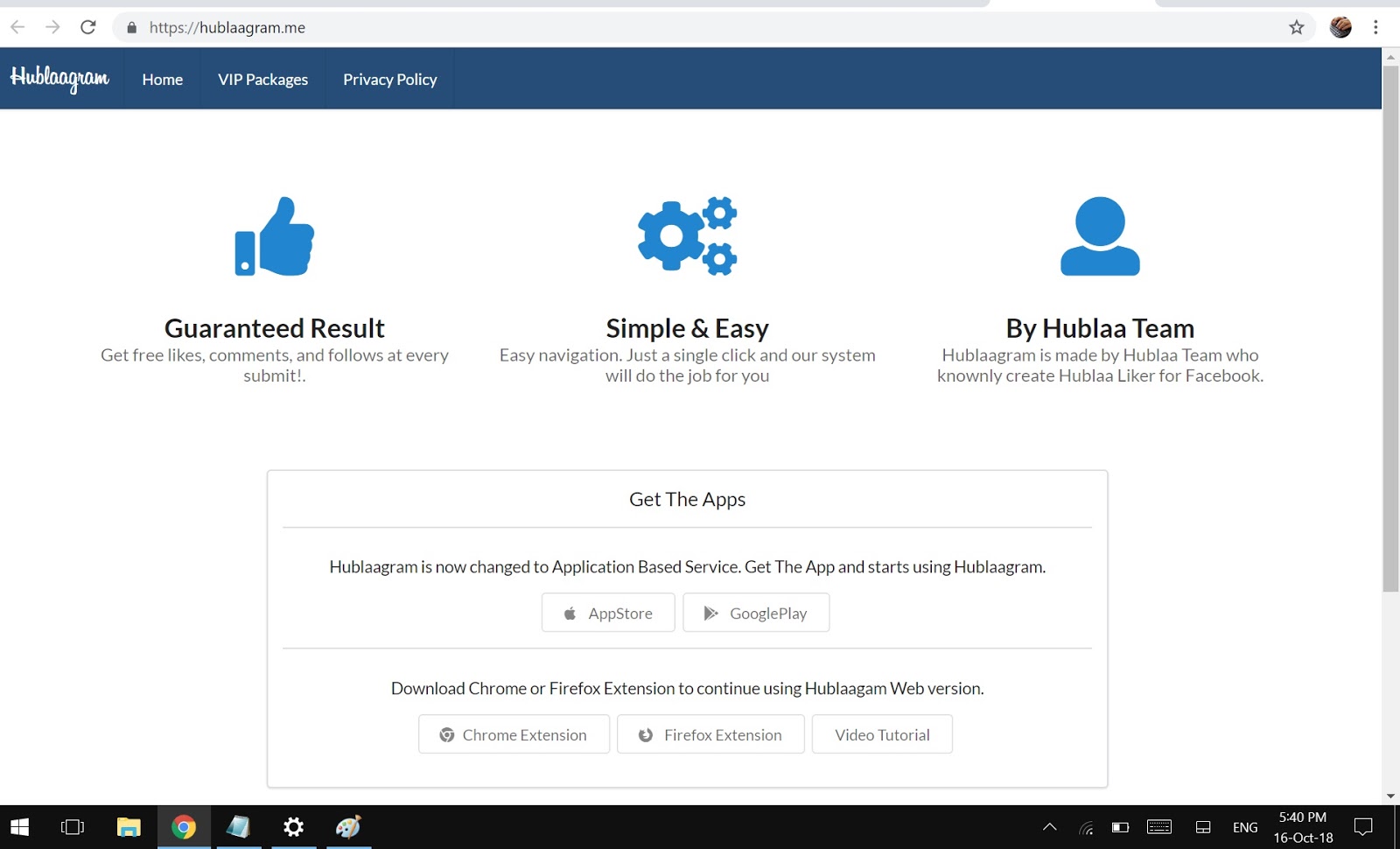
Task: Open the touch keyboard tray icon
Action: tap(1159, 827)
